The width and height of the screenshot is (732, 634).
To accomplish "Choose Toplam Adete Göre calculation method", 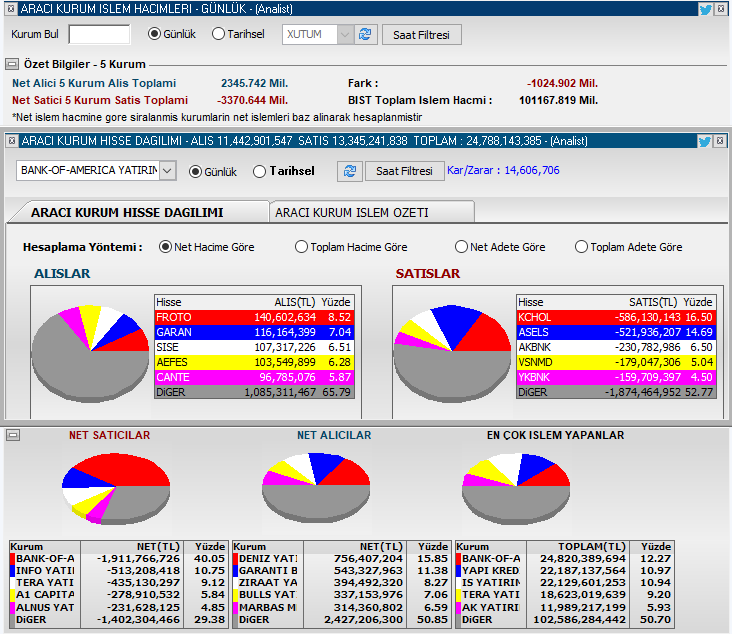I will pyautogui.click(x=581, y=247).
